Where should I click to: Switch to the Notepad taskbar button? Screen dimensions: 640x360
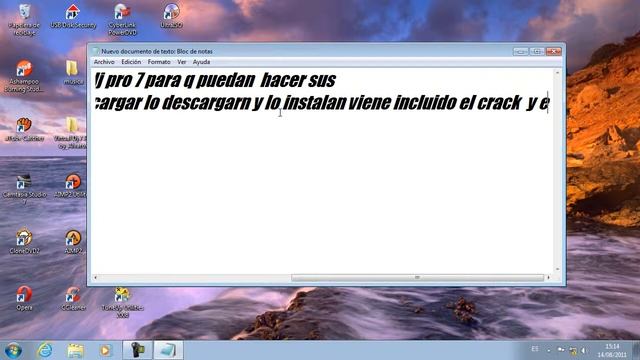168,350
